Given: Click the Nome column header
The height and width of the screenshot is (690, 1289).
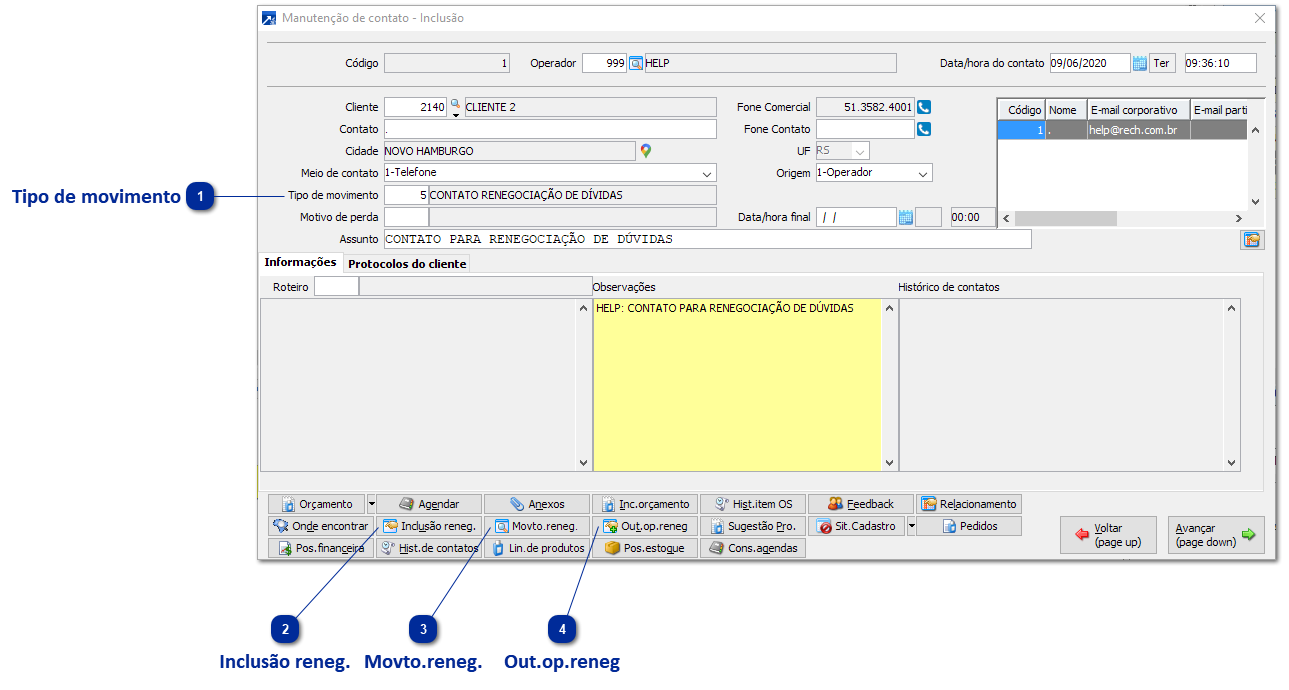Looking at the screenshot, I should click(x=1066, y=110).
